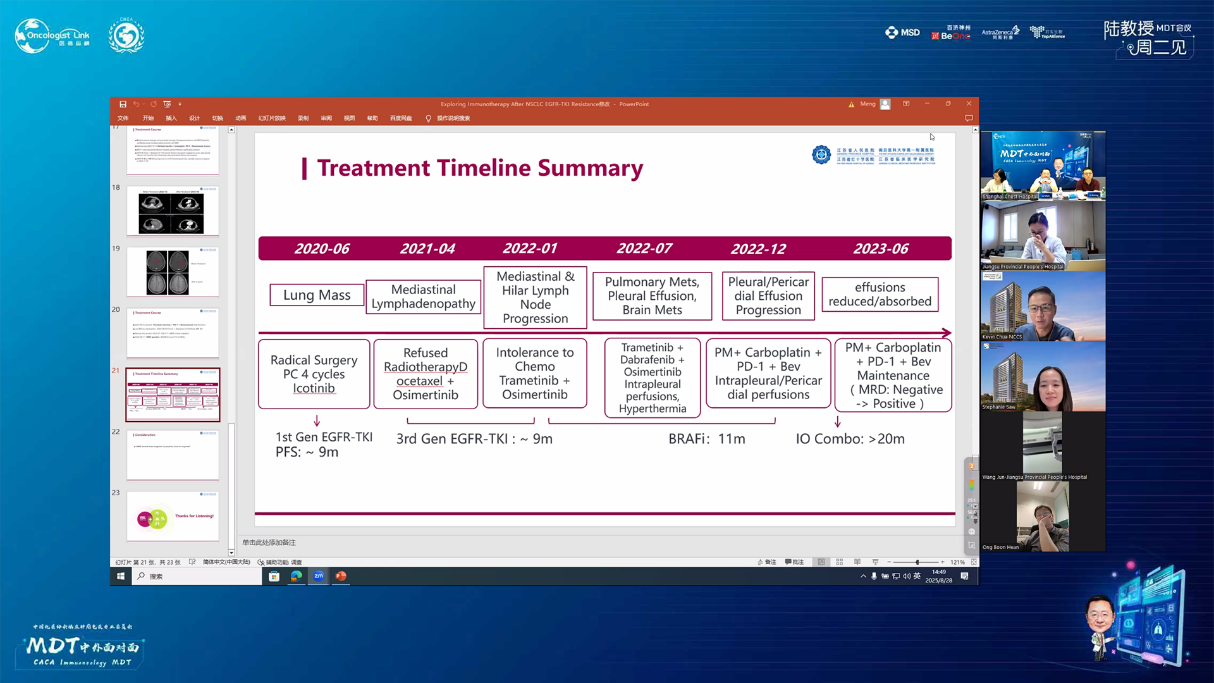Click the 操作说明搜索 tell me search box
The width and height of the screenshot is (1214, 683).
(453, 118)
